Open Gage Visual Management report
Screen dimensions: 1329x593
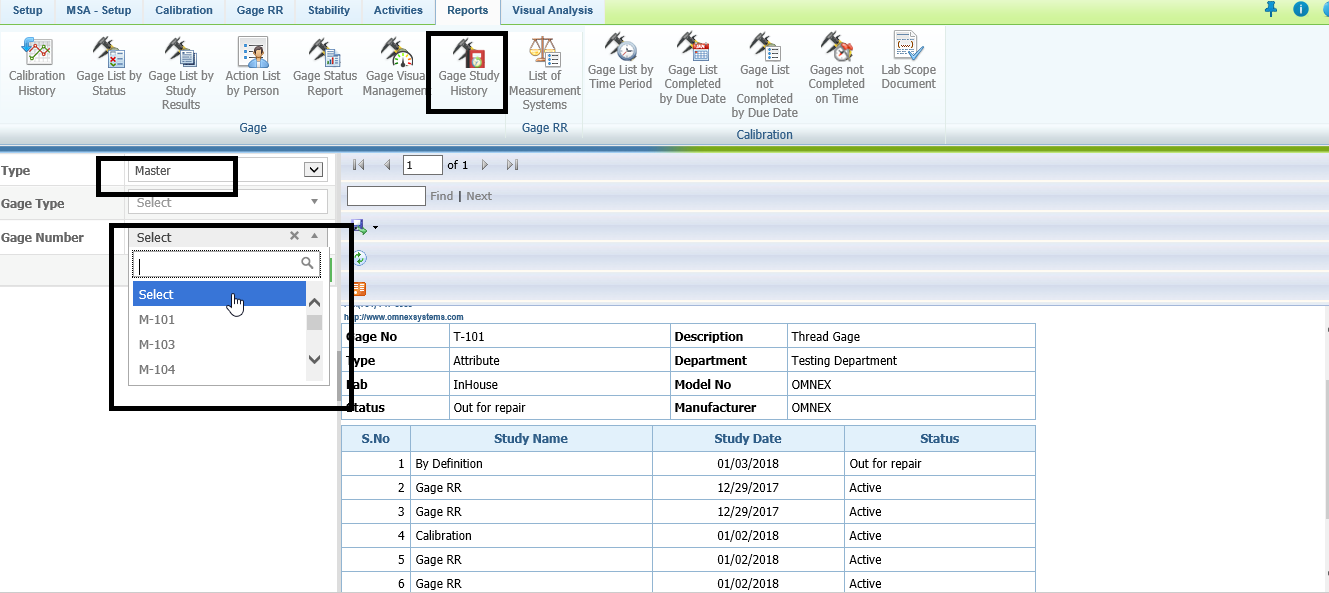pyautogui.click(x=396, y=68)
